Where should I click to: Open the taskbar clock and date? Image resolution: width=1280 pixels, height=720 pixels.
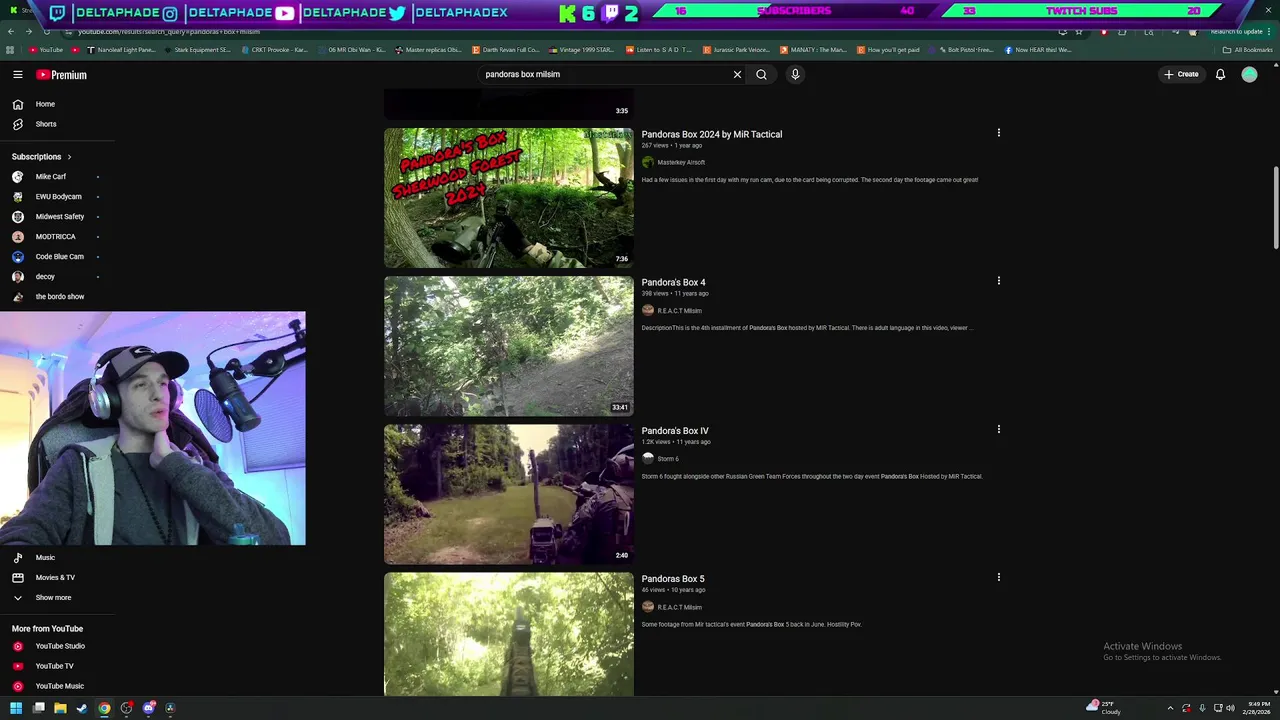(x=1256, y=708)
